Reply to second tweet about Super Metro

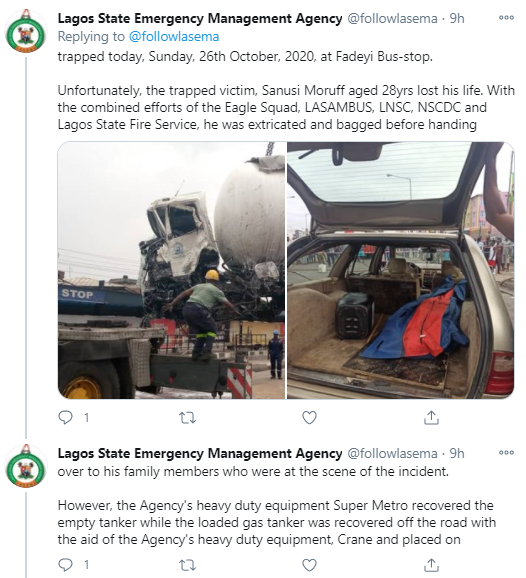(x=66, y=564)
